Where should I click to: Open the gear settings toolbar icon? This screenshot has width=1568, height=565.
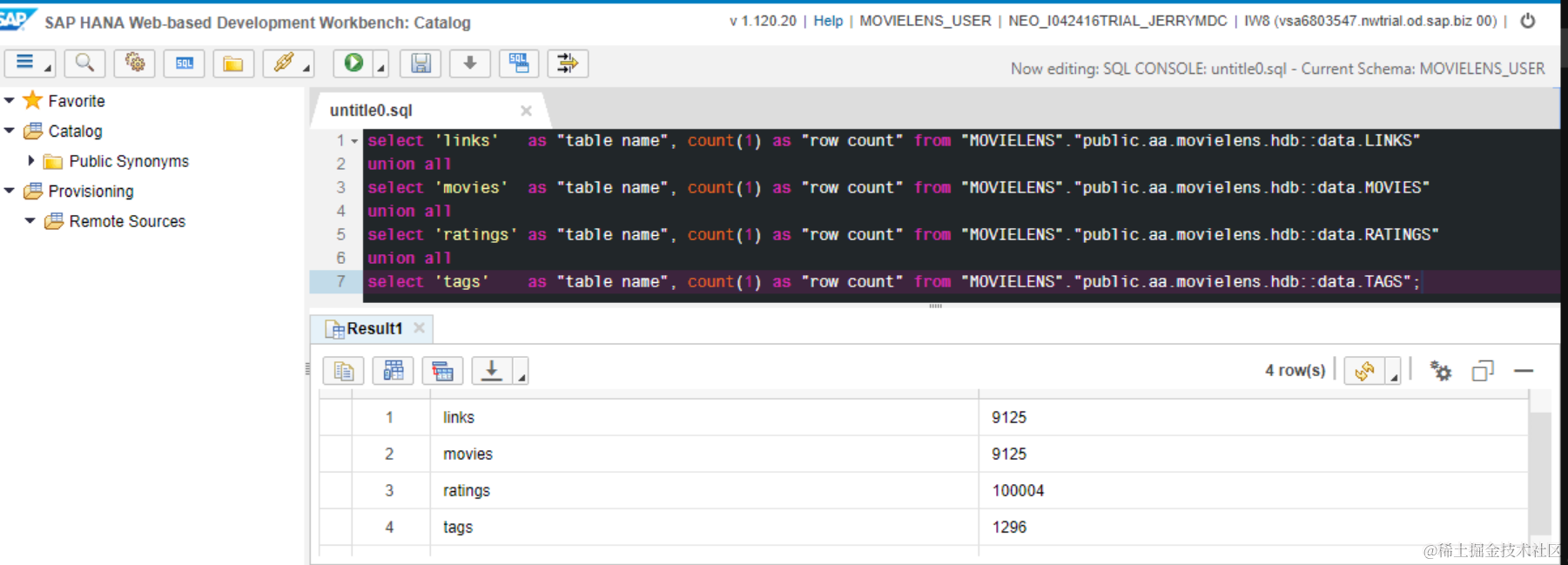pos(134,63)
